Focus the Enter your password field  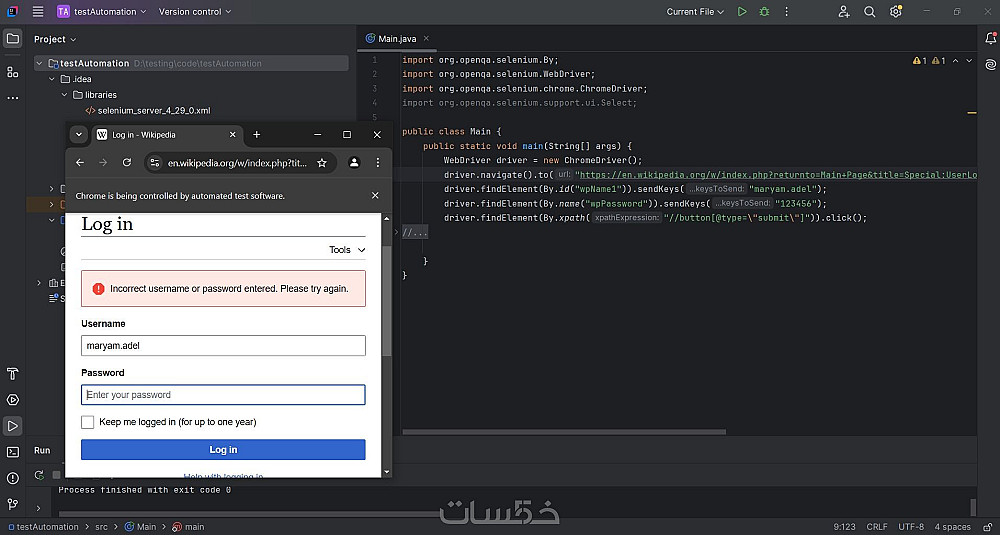coord(223,395)
